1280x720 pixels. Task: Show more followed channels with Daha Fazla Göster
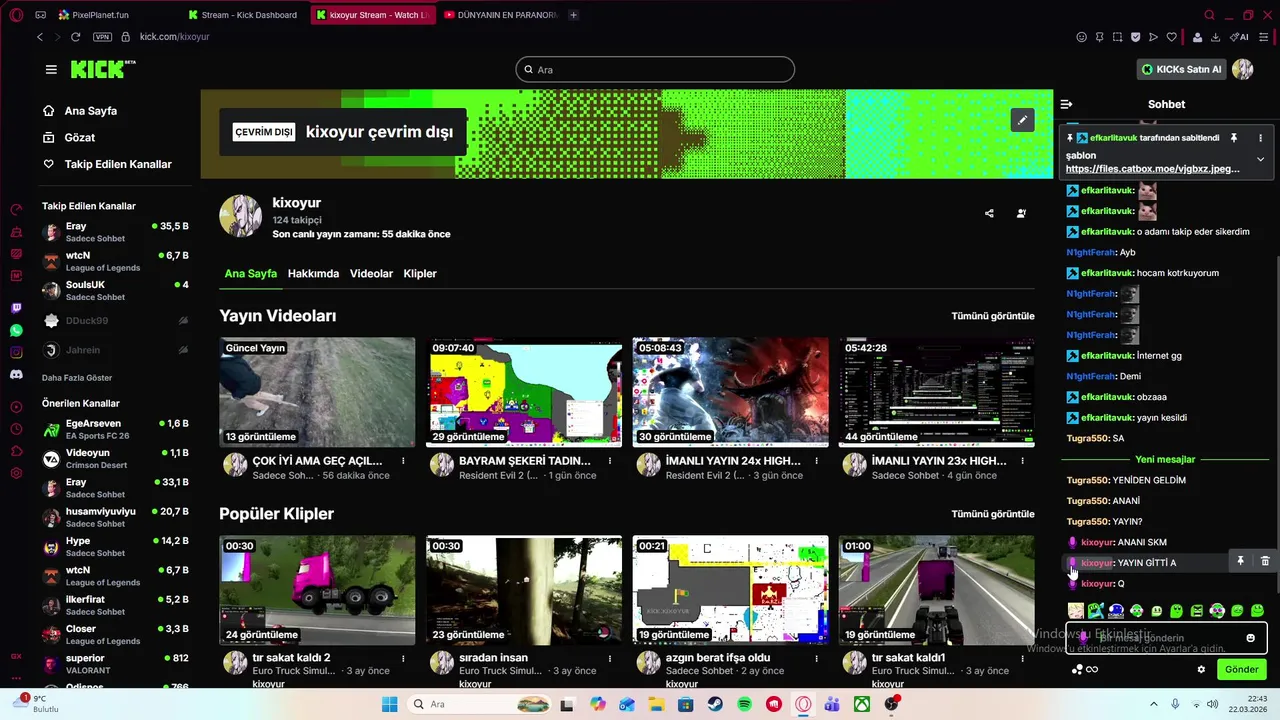77,378
